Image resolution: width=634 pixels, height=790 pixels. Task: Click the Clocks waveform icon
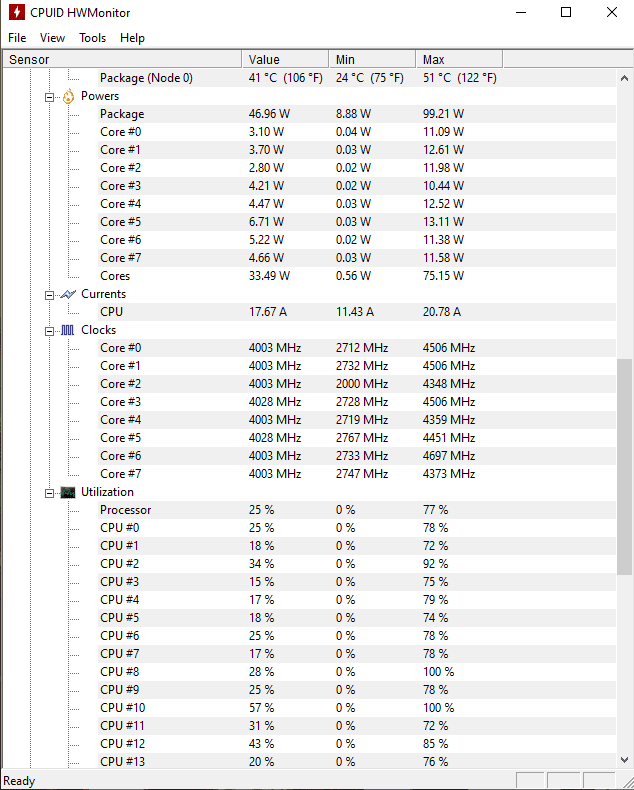coord(68,331)
